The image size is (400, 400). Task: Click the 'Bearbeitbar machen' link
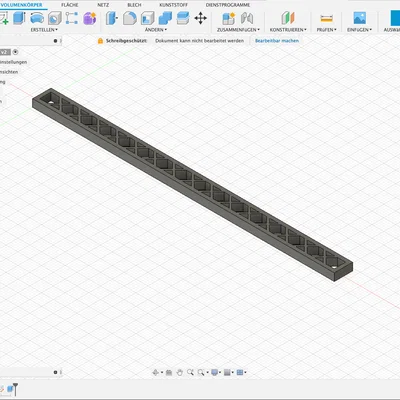(x=277, y=41)
